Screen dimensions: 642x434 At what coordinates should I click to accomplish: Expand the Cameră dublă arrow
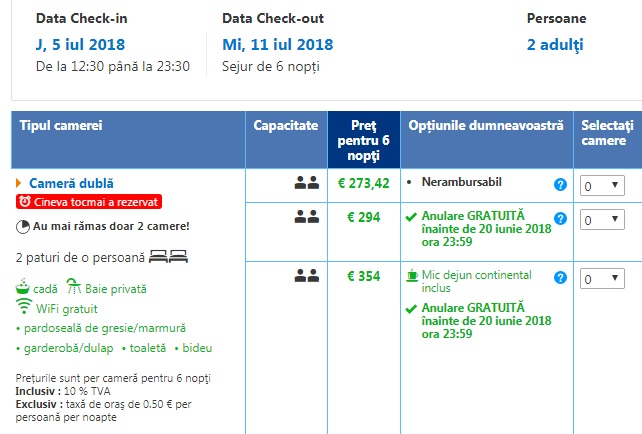pos(19,183)
